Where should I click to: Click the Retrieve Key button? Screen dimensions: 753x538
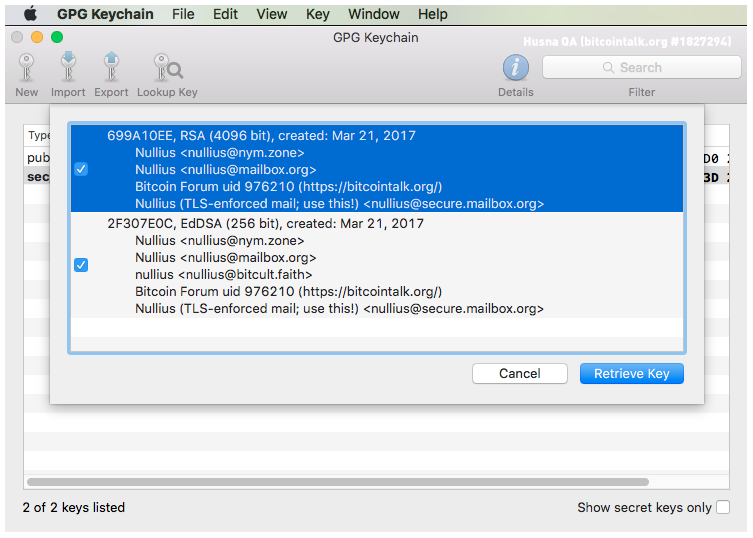632,373
